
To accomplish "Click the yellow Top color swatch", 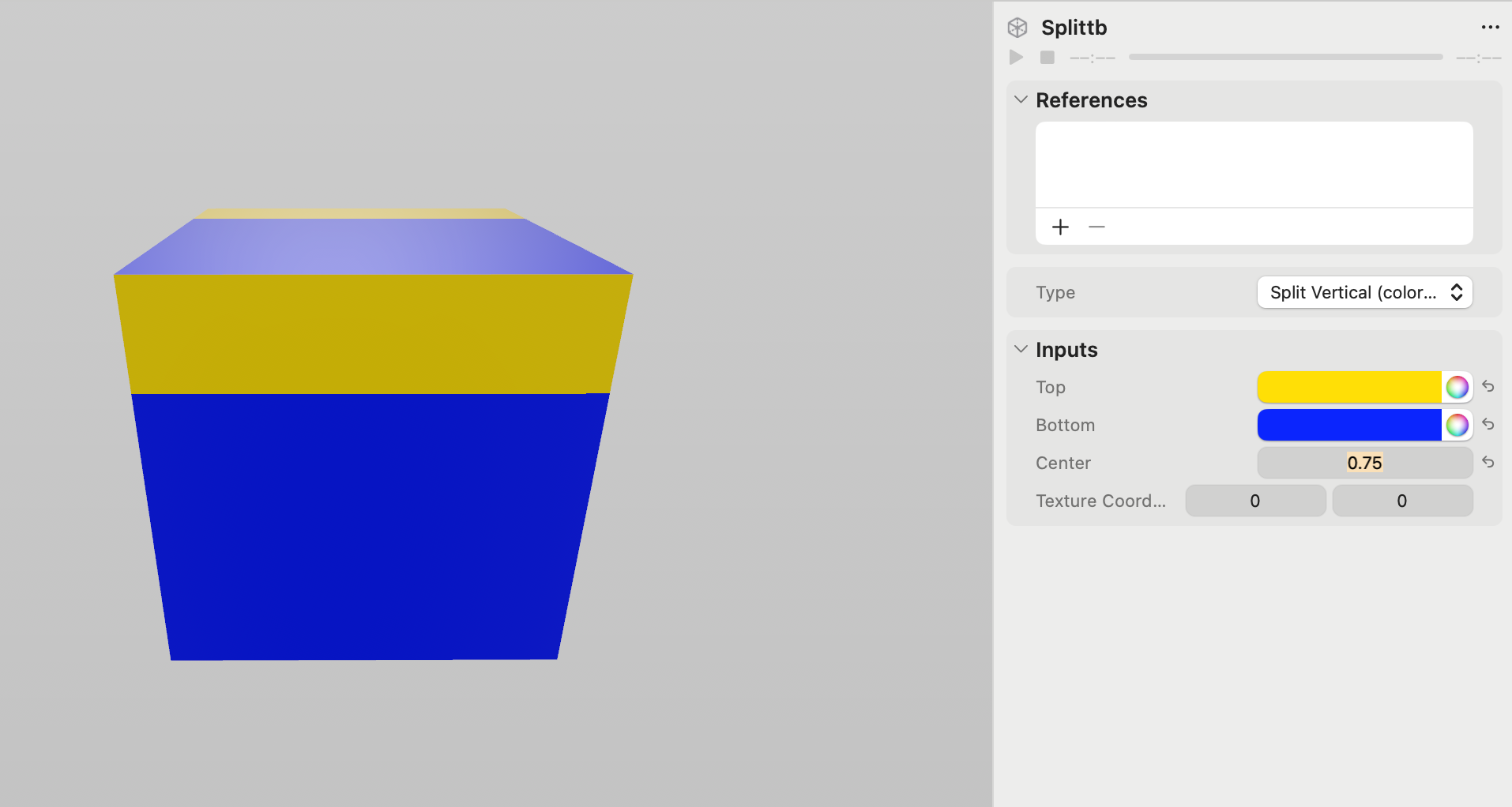I will pyautogui.click(x=1348, y=387).
